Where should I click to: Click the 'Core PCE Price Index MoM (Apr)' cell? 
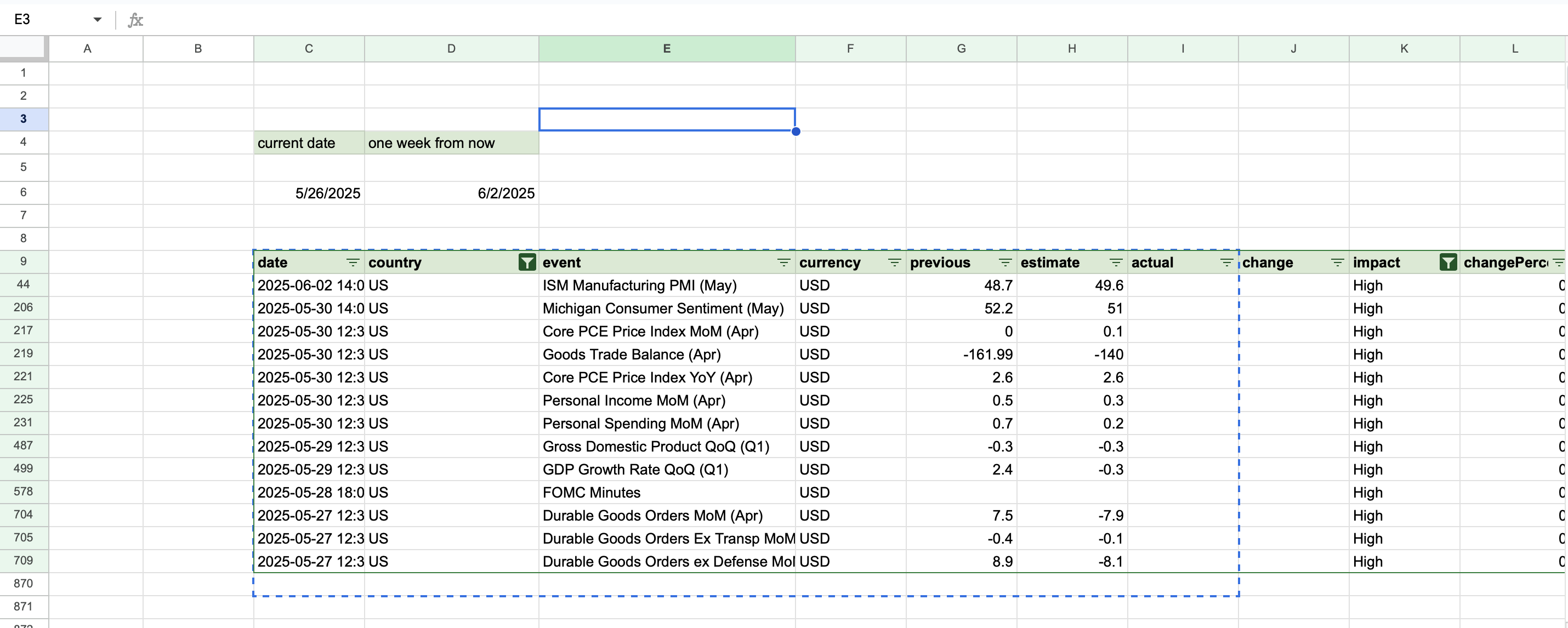click(667, 332)
